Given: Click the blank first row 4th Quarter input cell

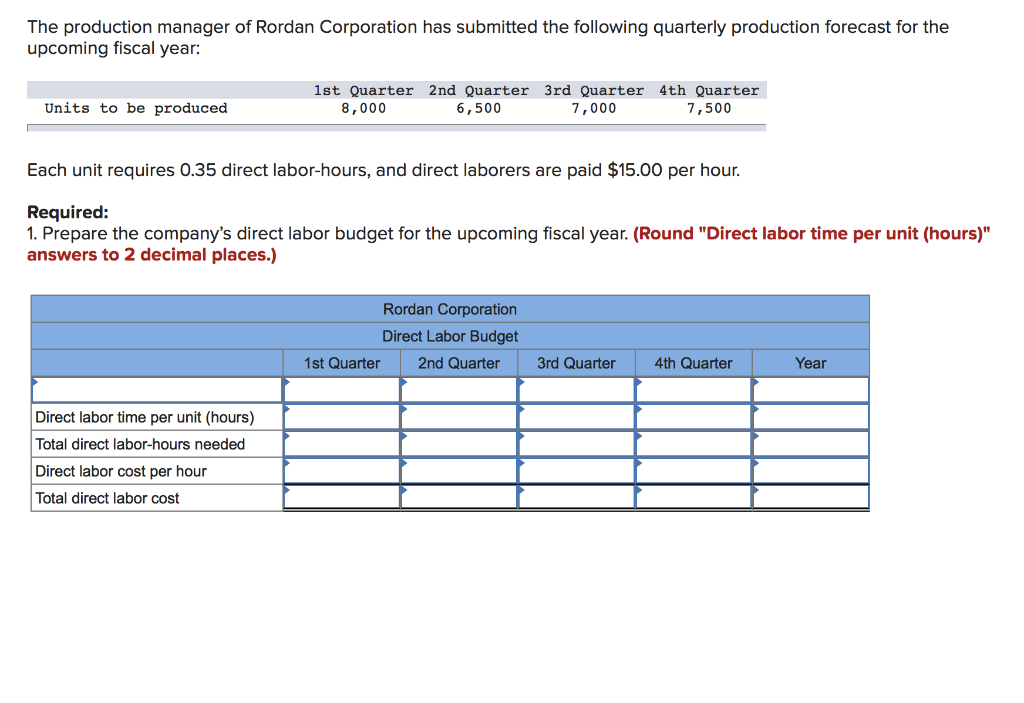Looking at the screenshot, I should click(694, 390).
